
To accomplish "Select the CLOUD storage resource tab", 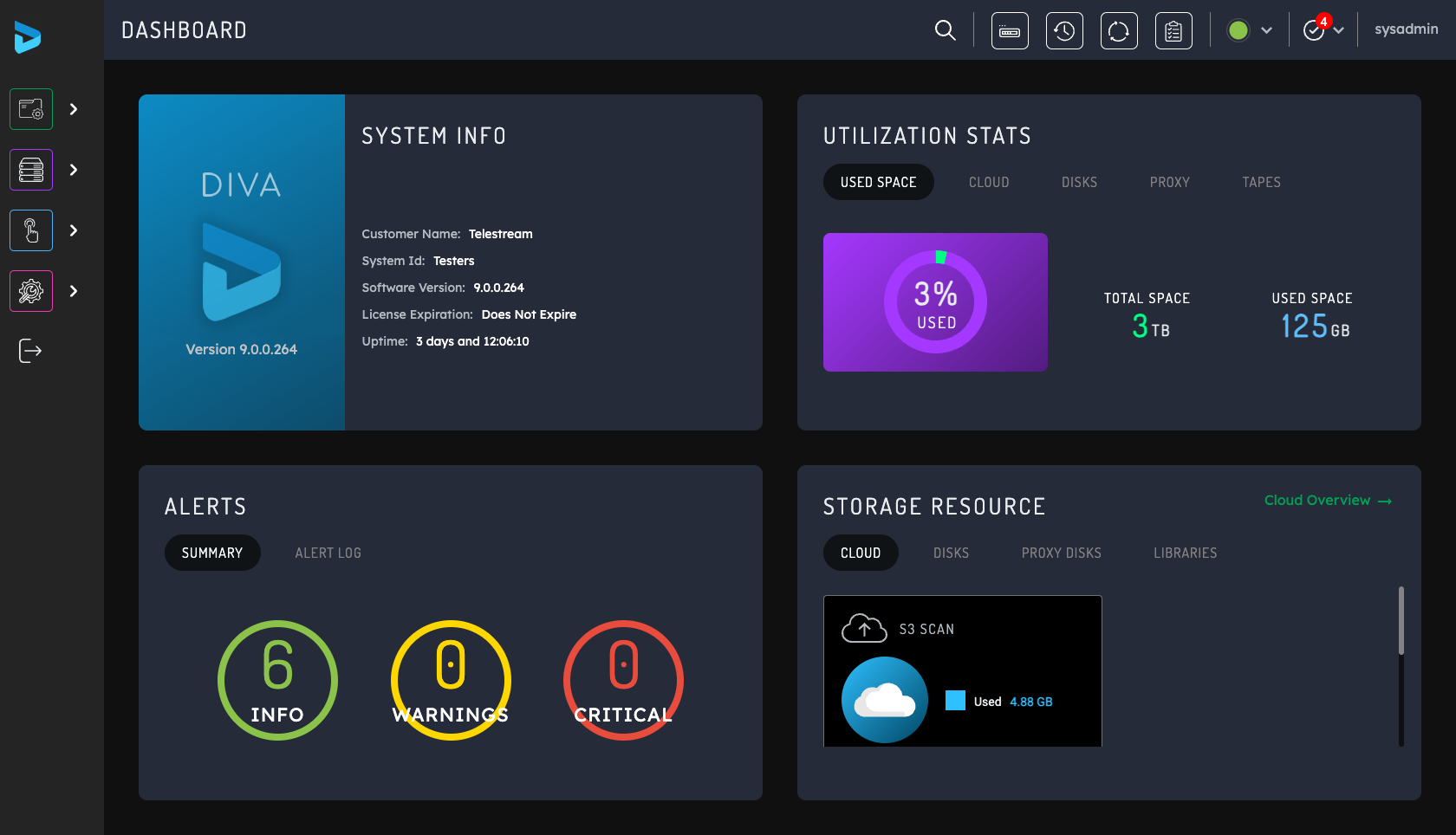I will [x=861, y=553].
